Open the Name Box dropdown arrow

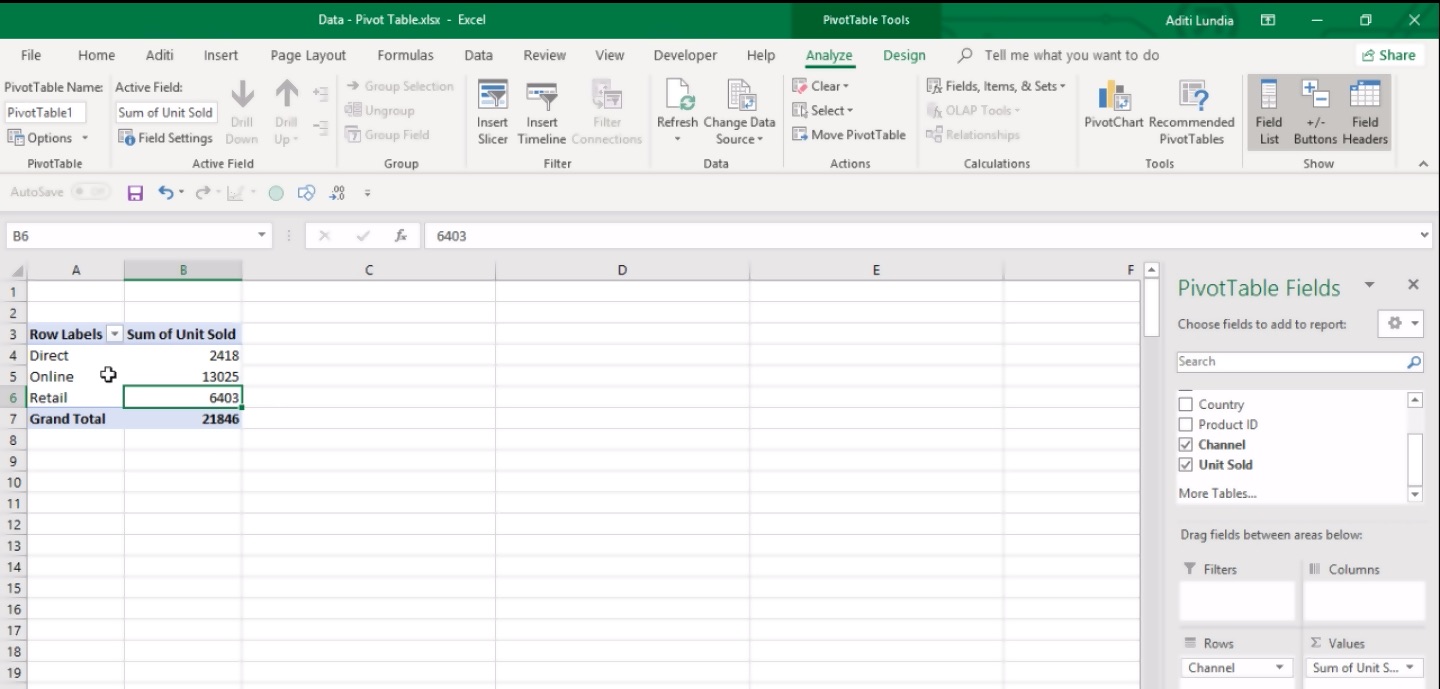click(263, 236)
